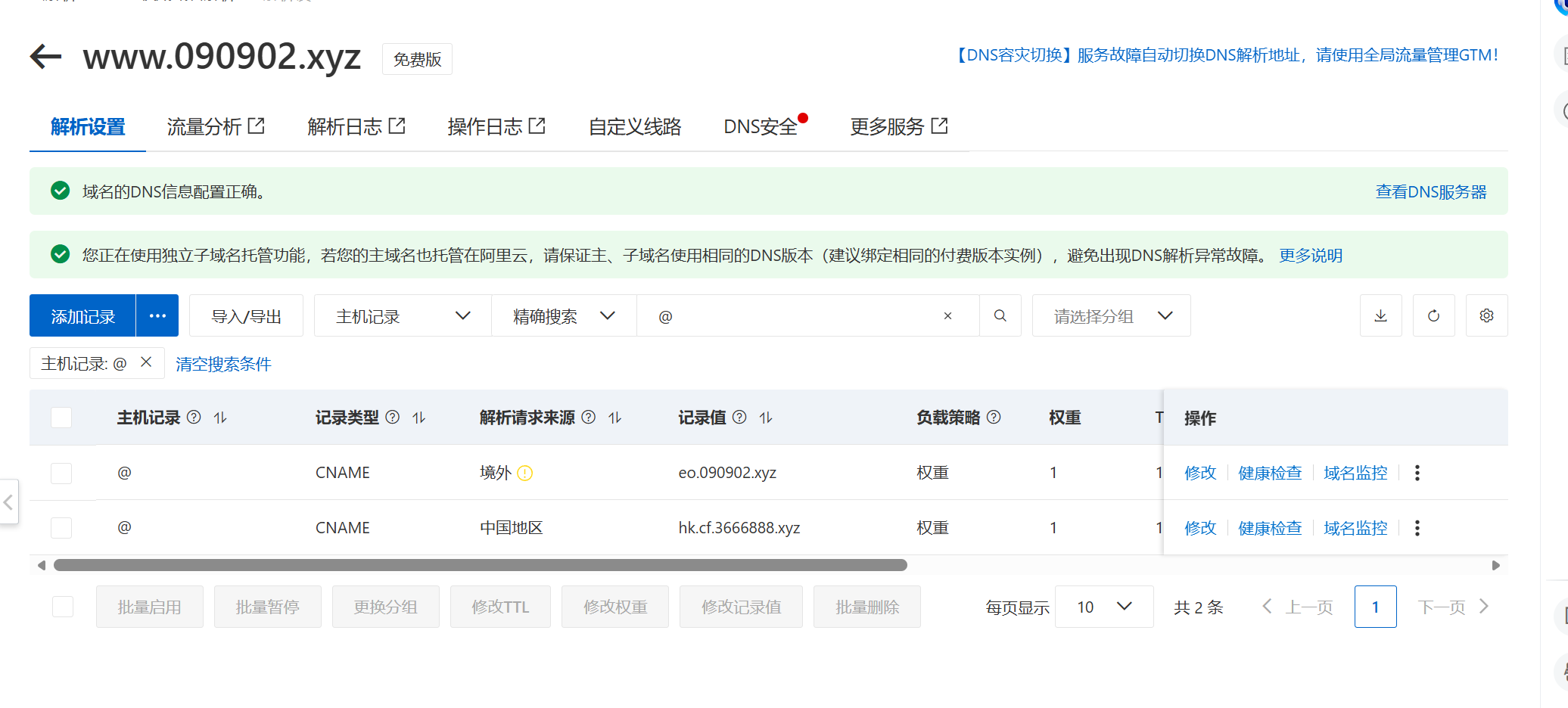This screenshot has width=1568, height=708.
Task: Click 健康检查 for the eo.090902.xyz record
Action: tap(1270, 473)
